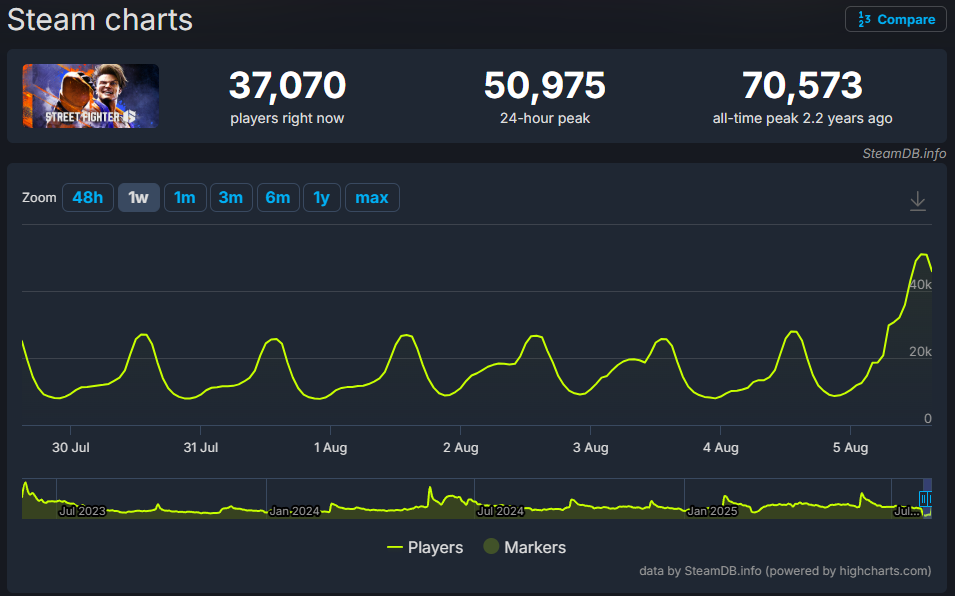Screen dimensions: 955x596
Task: Set zoom range to 48h
Action: [88, 197]
